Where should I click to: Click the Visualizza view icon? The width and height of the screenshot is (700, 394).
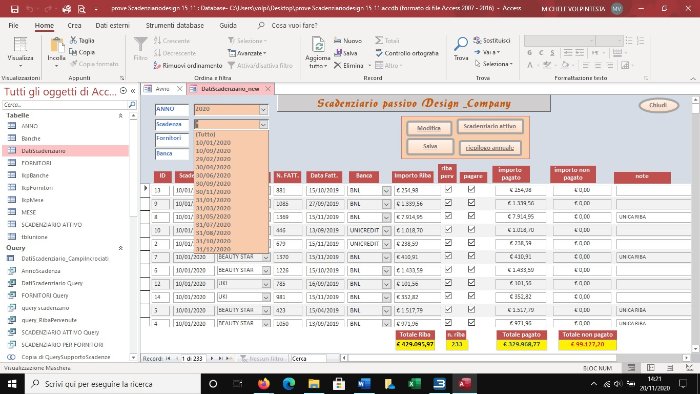20,45
